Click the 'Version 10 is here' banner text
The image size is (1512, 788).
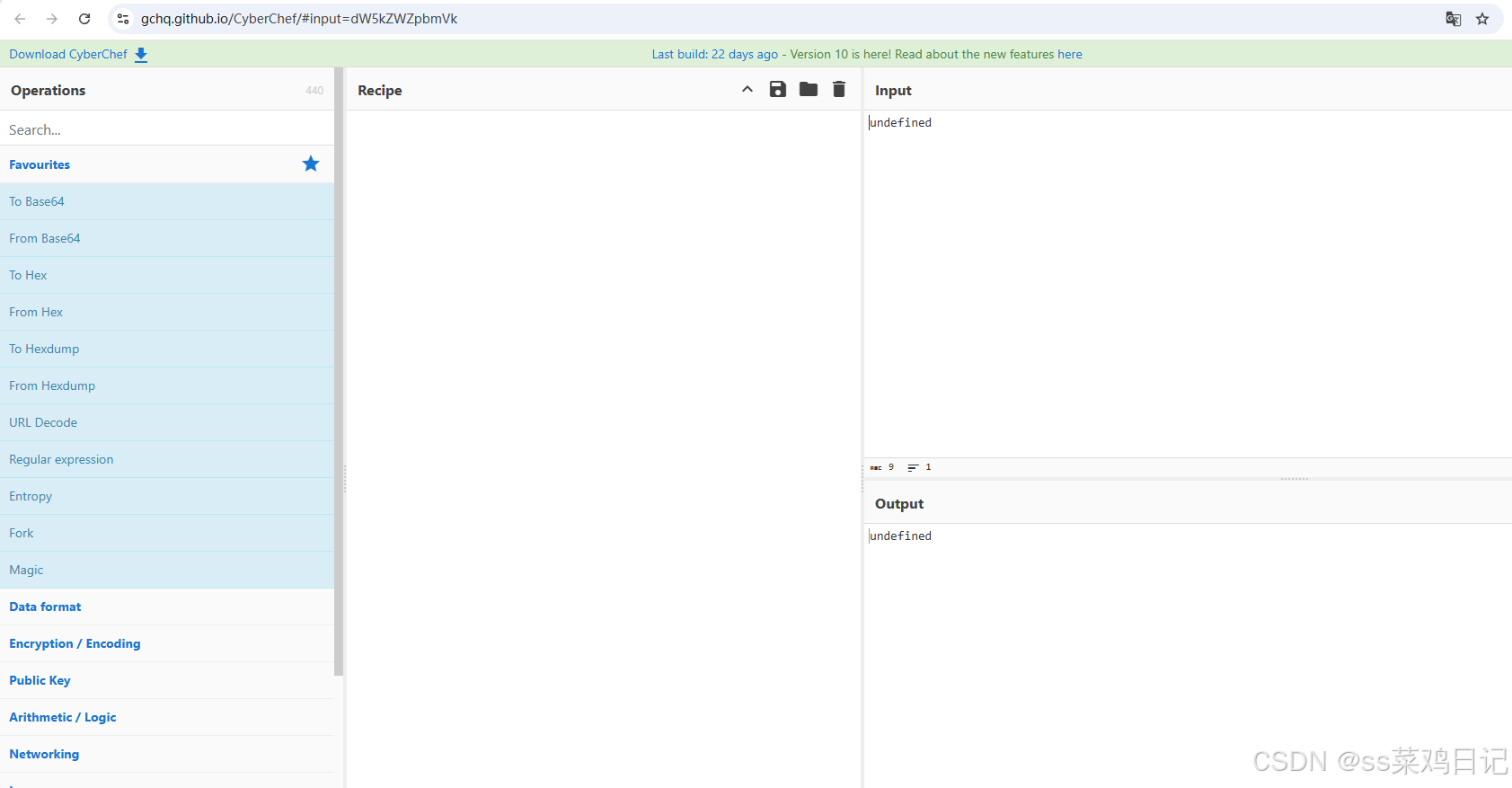click(x=841, y=54)
